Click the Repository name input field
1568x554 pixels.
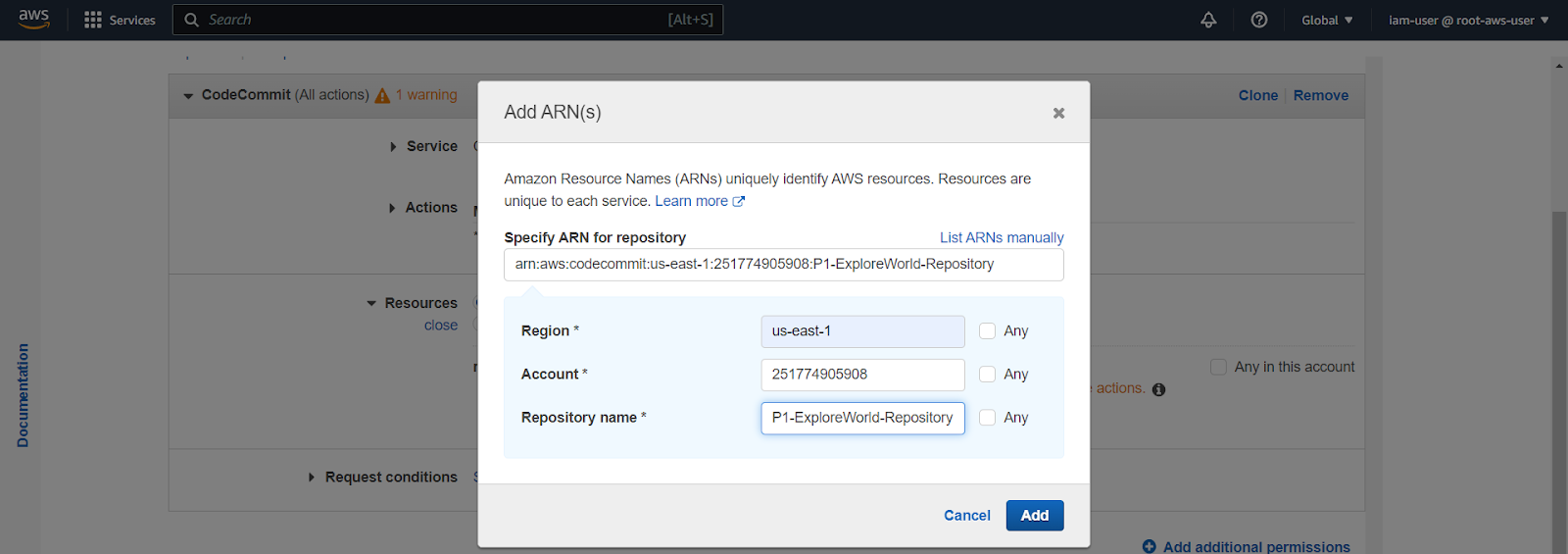point(863,418)
